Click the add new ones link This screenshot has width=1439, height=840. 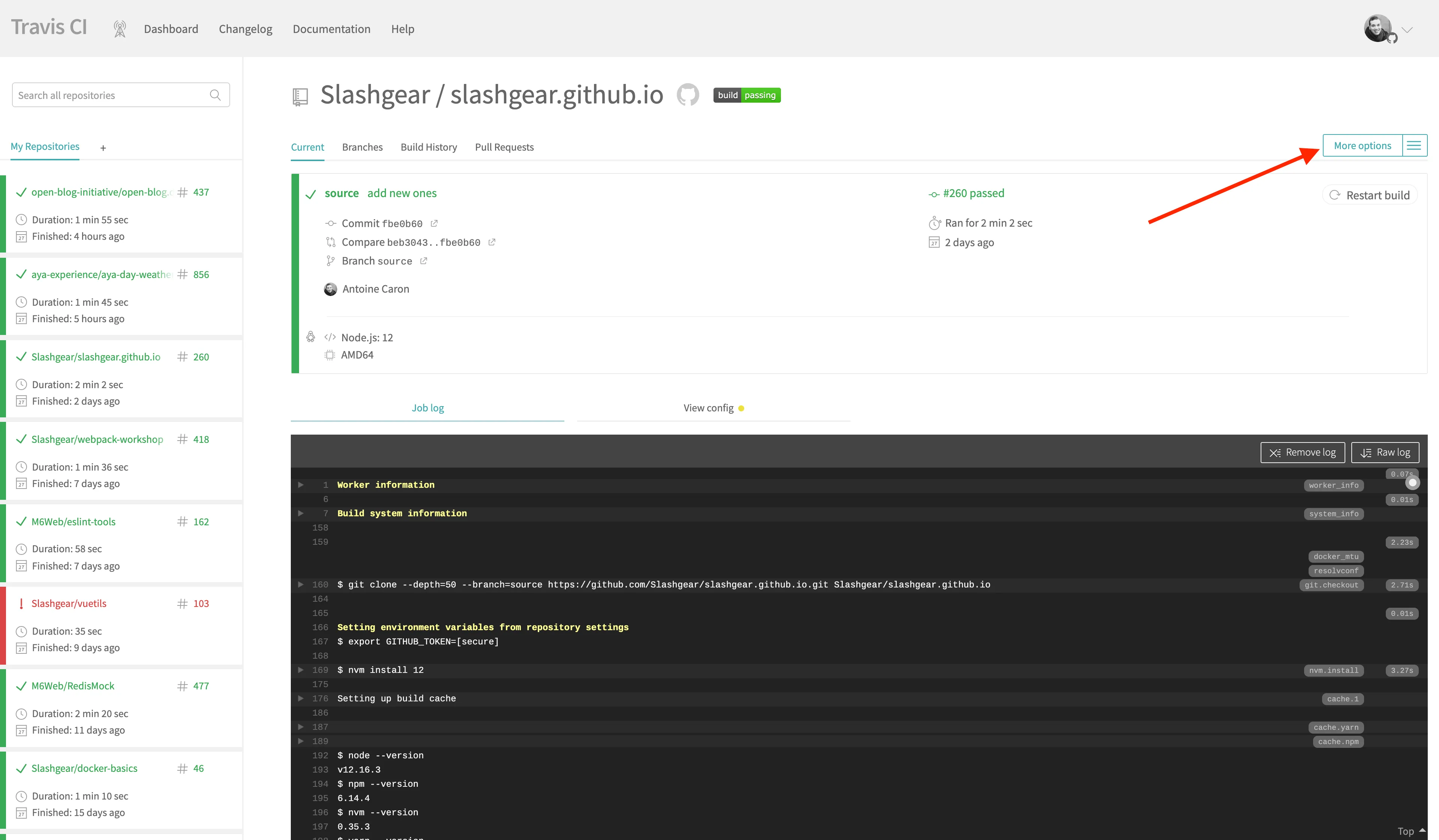pyautogui.click(x=401, y=193)
